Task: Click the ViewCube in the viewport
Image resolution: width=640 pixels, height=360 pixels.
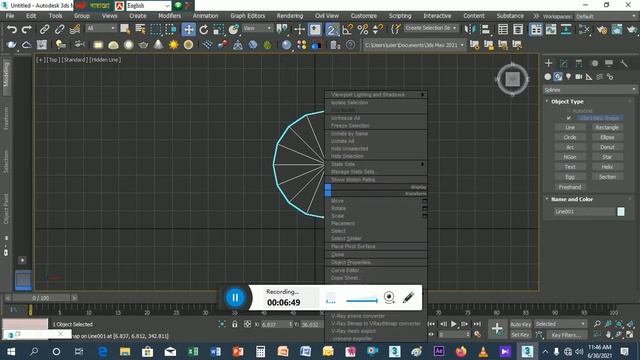Action: [x=513, y=79]
